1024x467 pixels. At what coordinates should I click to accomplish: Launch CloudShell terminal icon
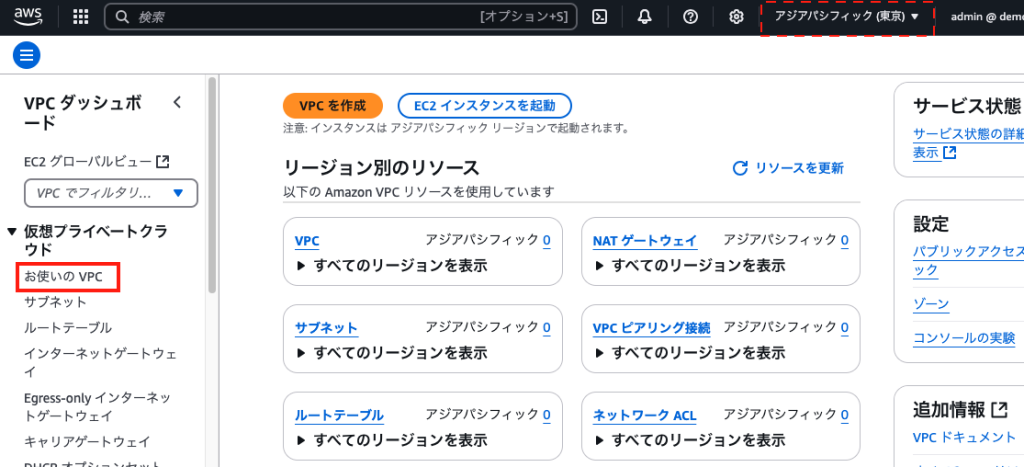coord(600,17)
